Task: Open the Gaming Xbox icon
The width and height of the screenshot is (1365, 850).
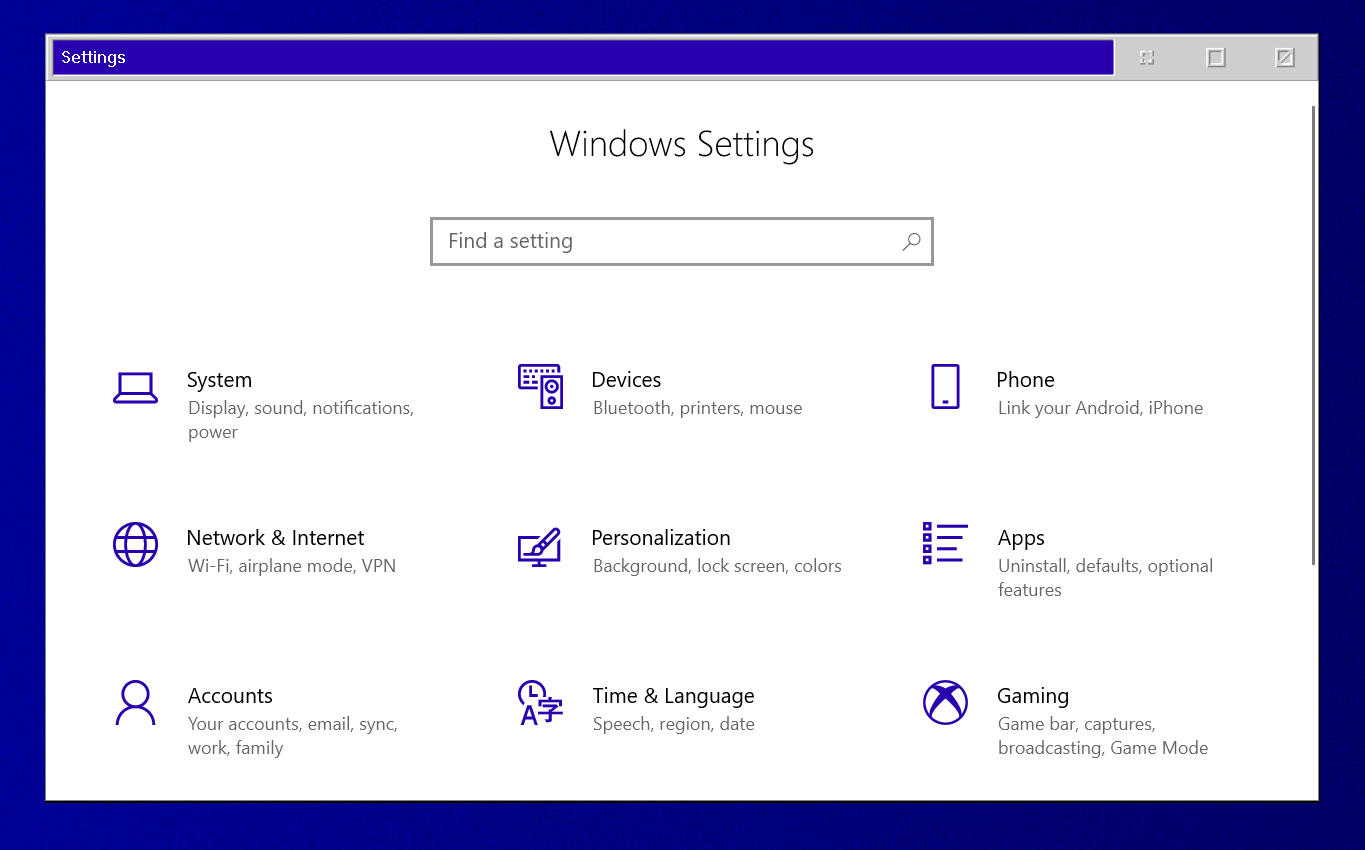Action: click(945, 702)
